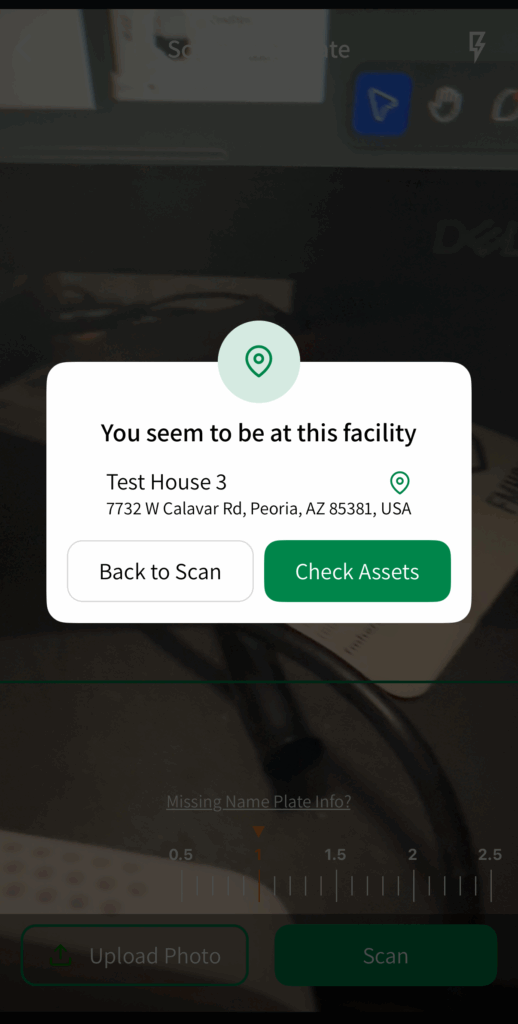Tap the orange zoom indicator marker
The height and width of the screenshot is (1024, 518).
pyautogui.click(x=259, y=831)
